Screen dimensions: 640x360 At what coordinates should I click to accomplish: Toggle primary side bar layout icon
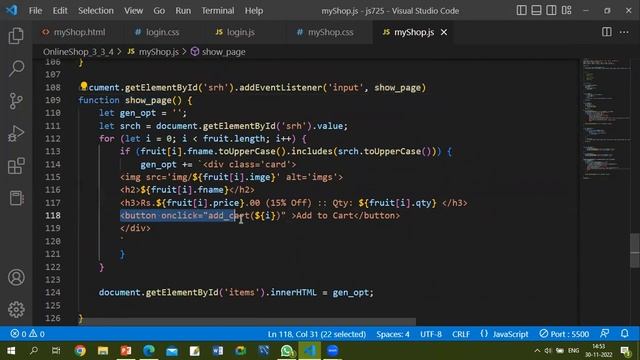[521, 10]
